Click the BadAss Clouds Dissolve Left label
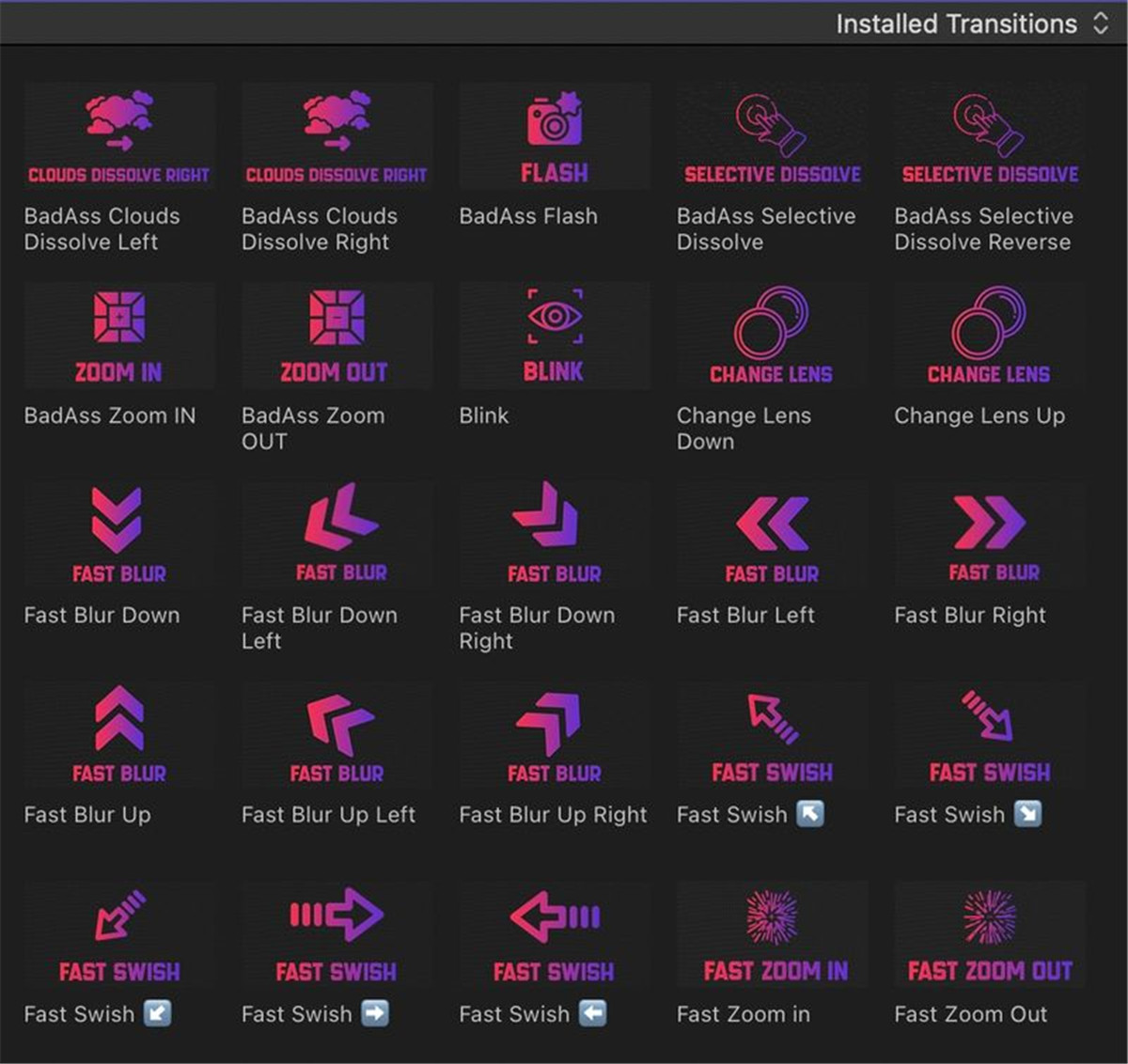The height and width of the screenshot is (1064, 1128). [x=102, y=228]
